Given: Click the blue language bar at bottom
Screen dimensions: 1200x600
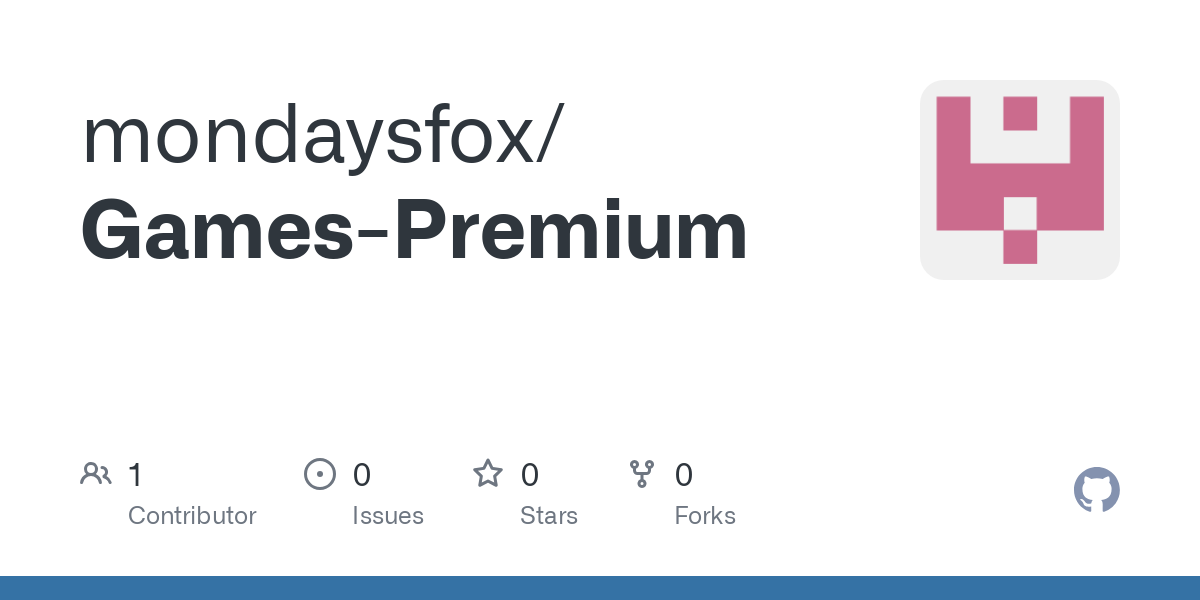Looking at the screenshot, I should click(x=600, y=588).
